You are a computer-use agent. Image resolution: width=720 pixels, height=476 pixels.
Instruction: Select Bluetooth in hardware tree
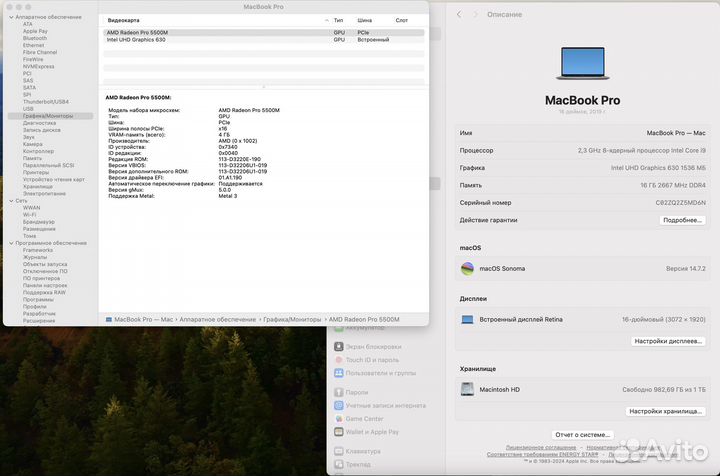tap(35, 38)
